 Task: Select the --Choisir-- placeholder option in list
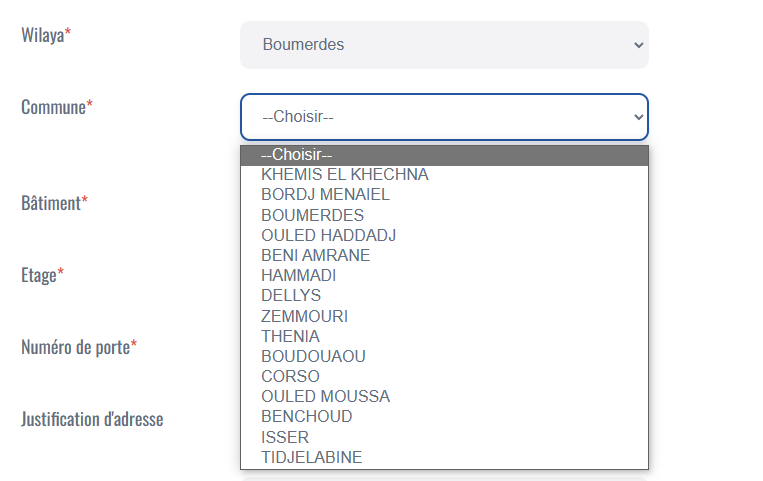pyautogui.click(x=444, y=155)
